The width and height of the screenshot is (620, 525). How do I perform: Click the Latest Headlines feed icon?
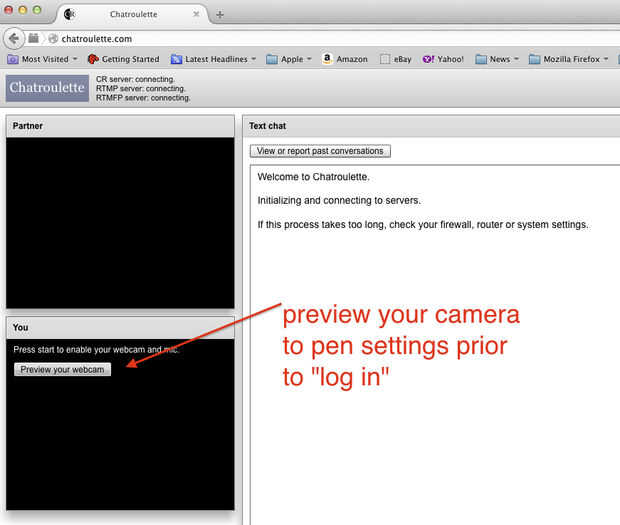point(176,59)
